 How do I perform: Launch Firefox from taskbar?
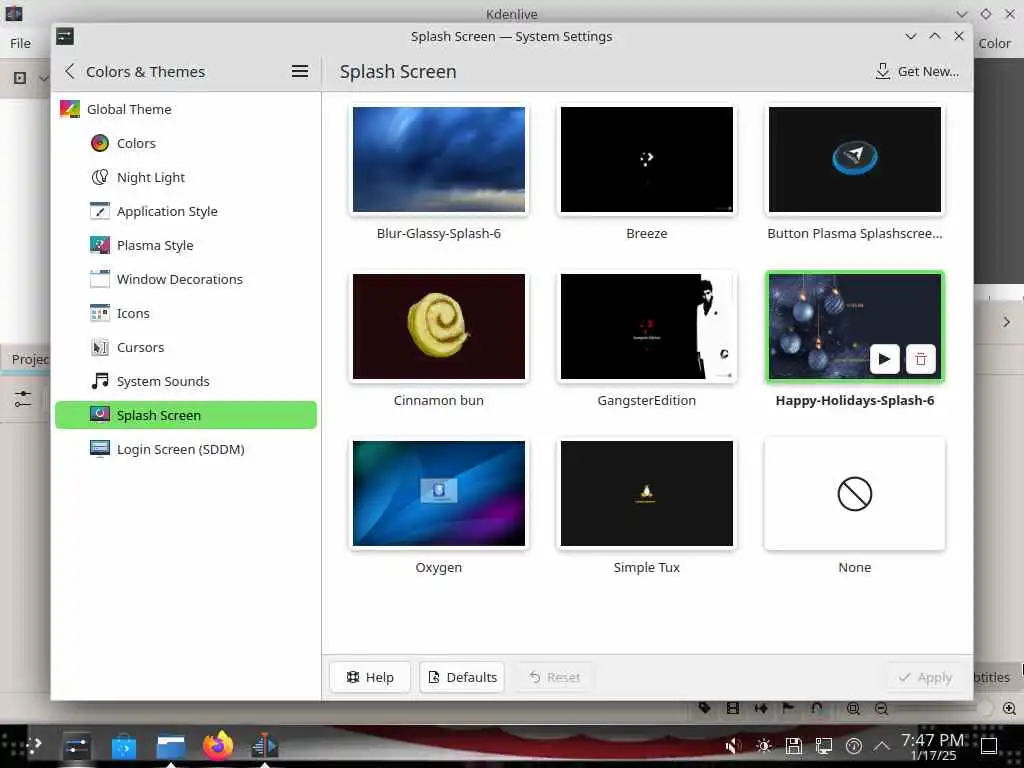217,745
